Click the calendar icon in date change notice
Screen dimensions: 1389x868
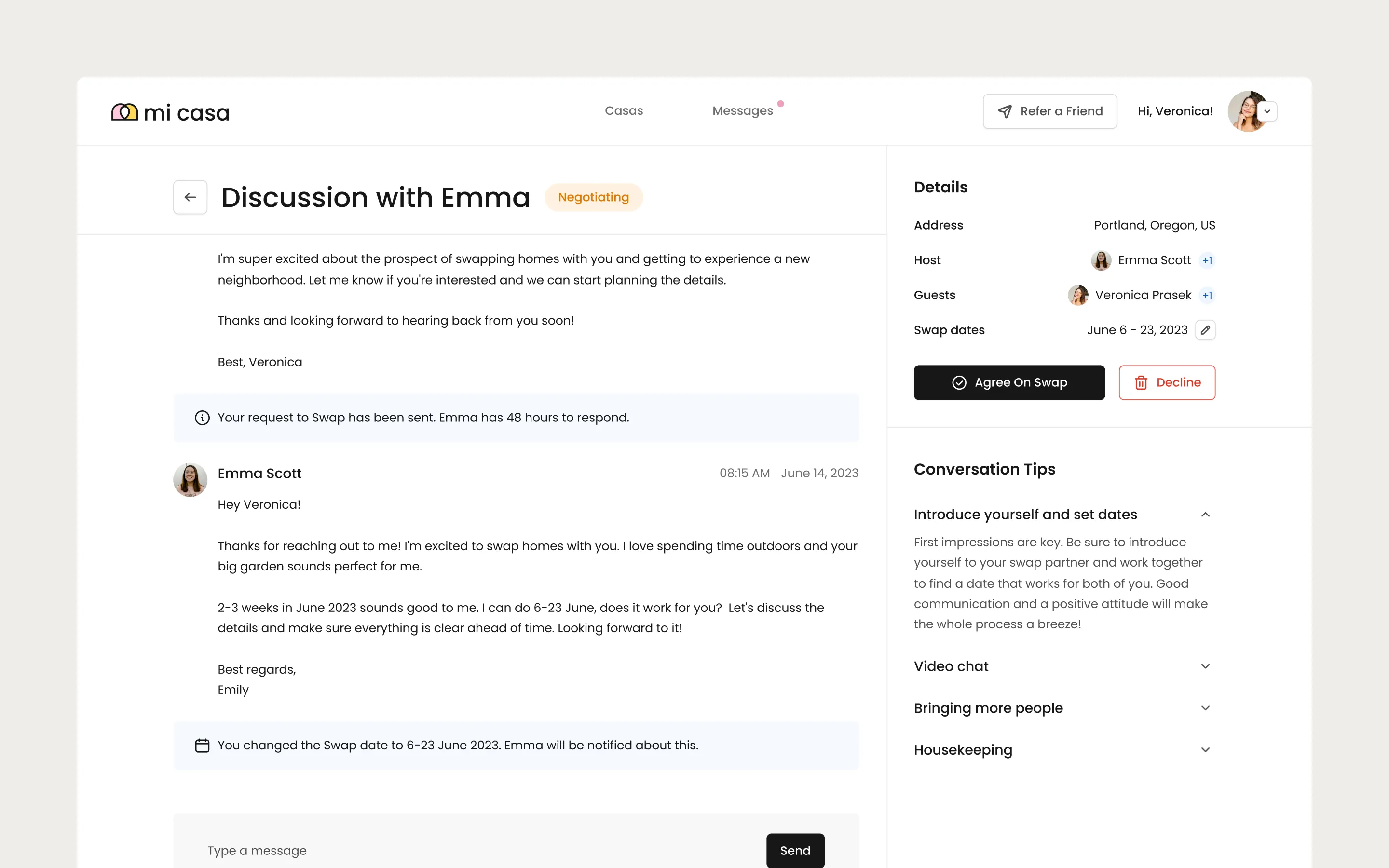coord(202,745)
